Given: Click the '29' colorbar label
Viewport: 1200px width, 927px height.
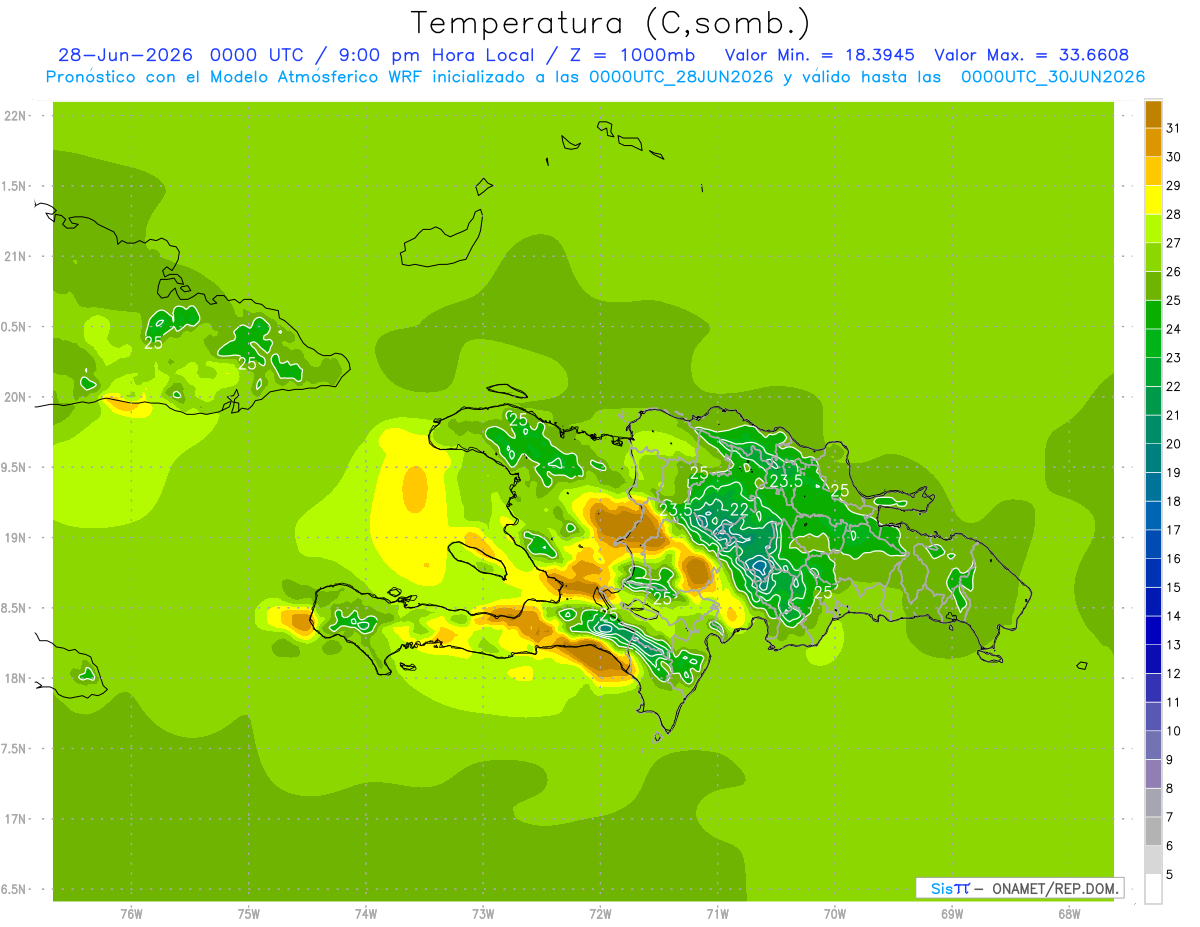Looking at the screenshot, I should [1174, 186].
